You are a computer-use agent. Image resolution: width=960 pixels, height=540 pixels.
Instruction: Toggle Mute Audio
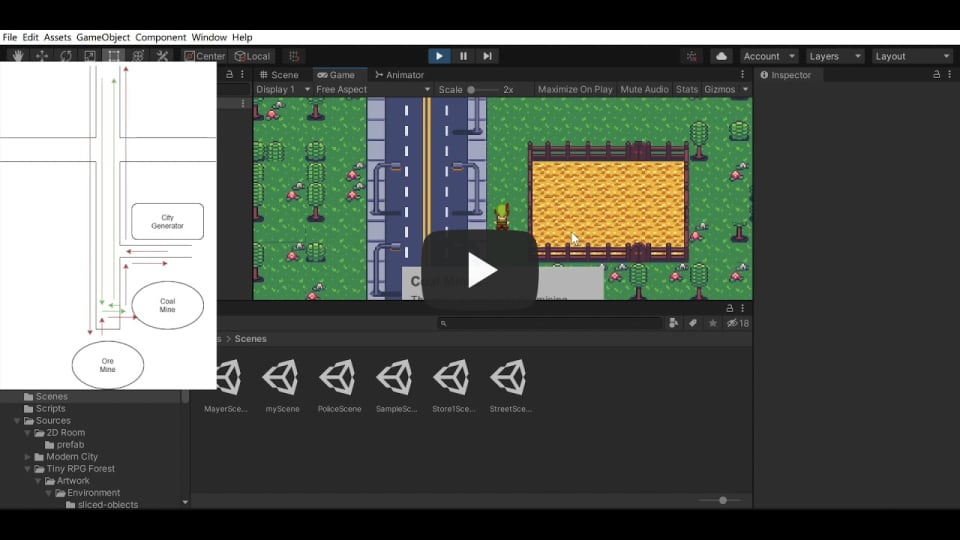644,89
